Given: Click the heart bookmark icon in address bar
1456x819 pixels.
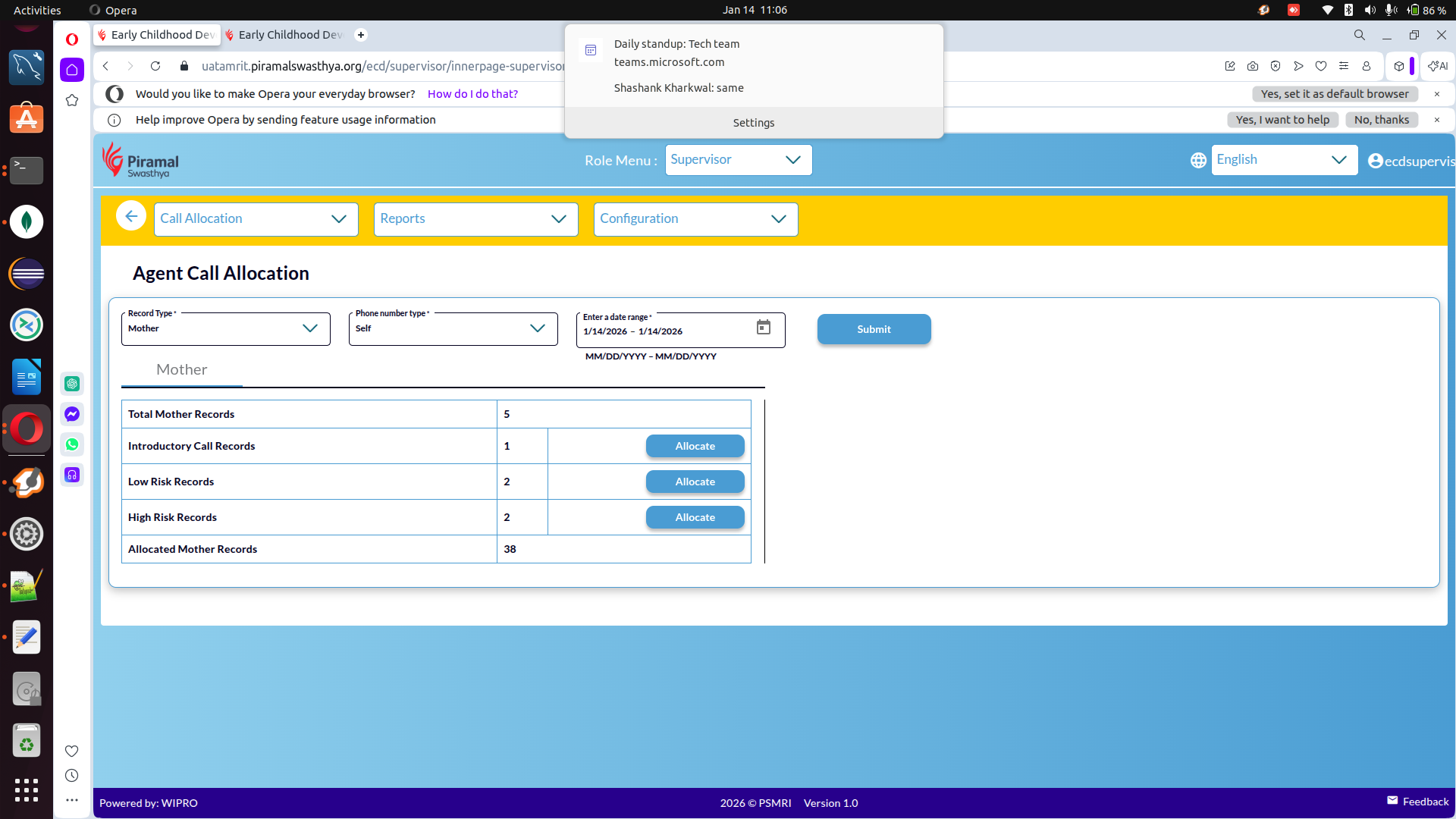Looking at the screenshot, I should 1321,66.
